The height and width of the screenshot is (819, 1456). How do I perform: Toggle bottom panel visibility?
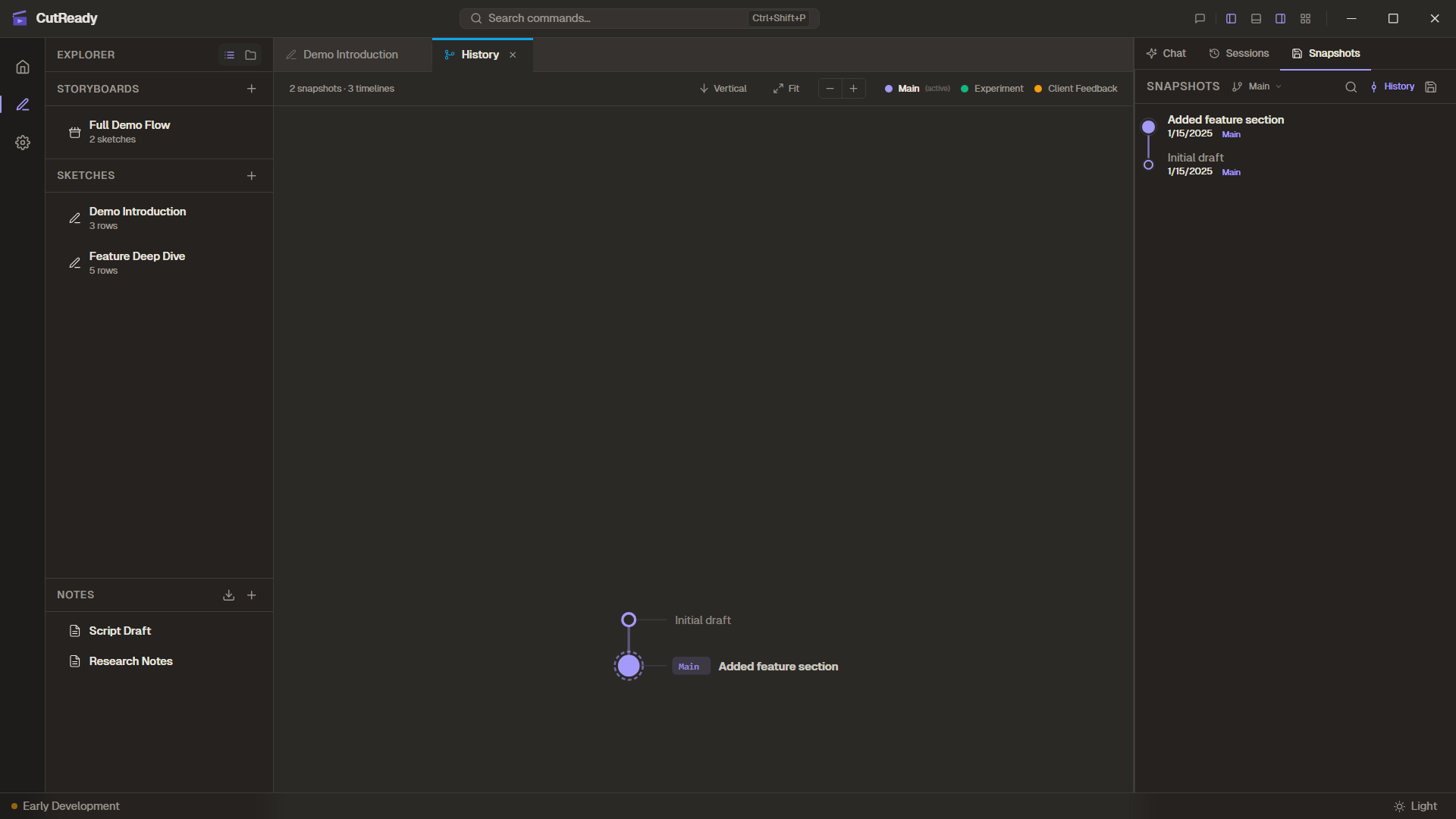(x=1256, y=18)
